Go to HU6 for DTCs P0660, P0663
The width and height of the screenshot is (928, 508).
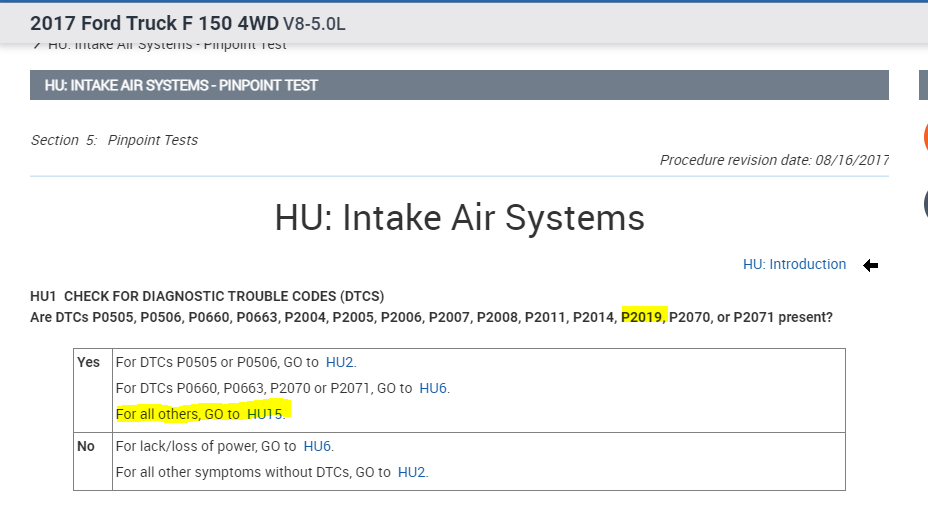tap(433, 388)
